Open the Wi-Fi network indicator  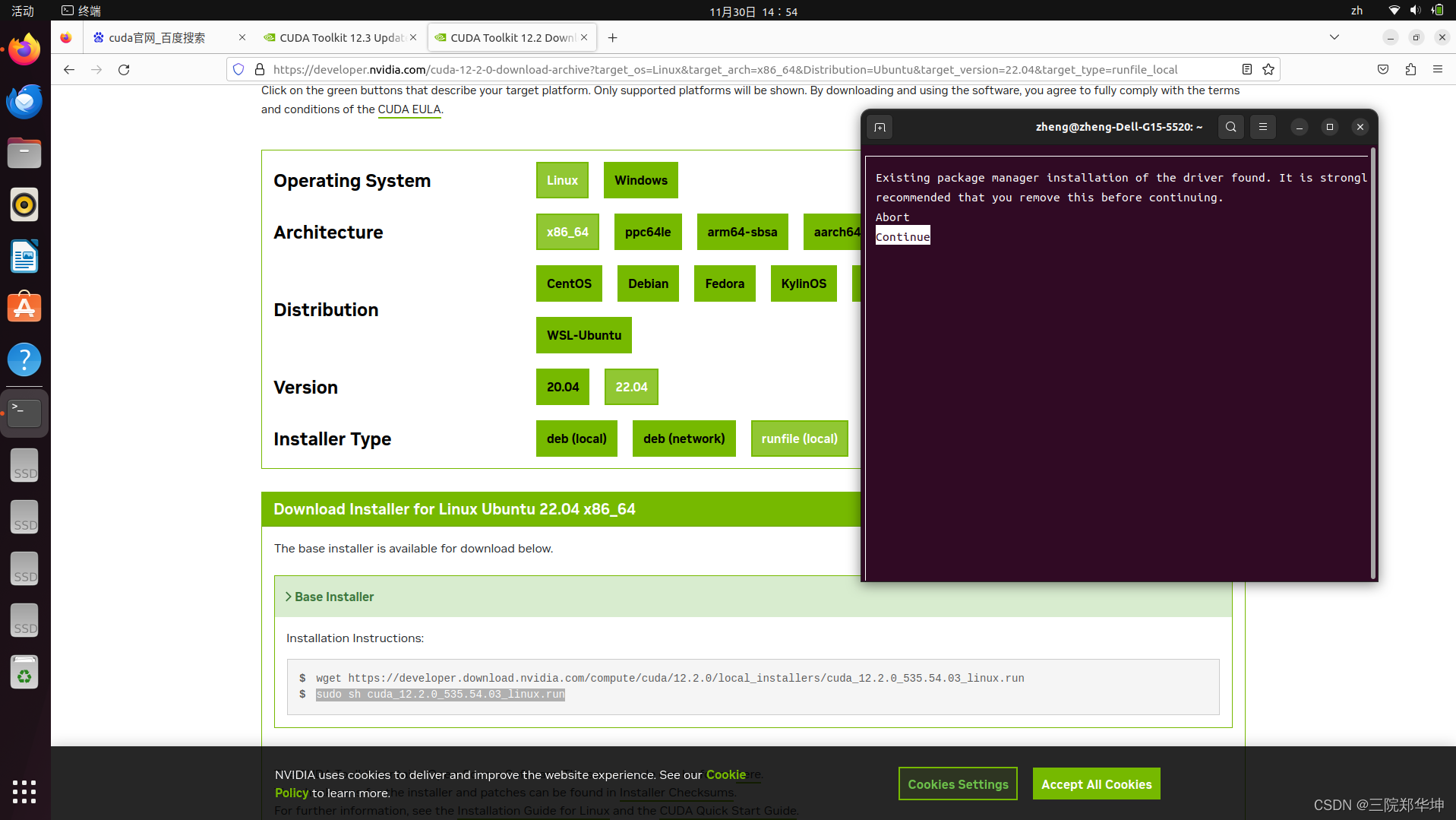[1394, 11]
